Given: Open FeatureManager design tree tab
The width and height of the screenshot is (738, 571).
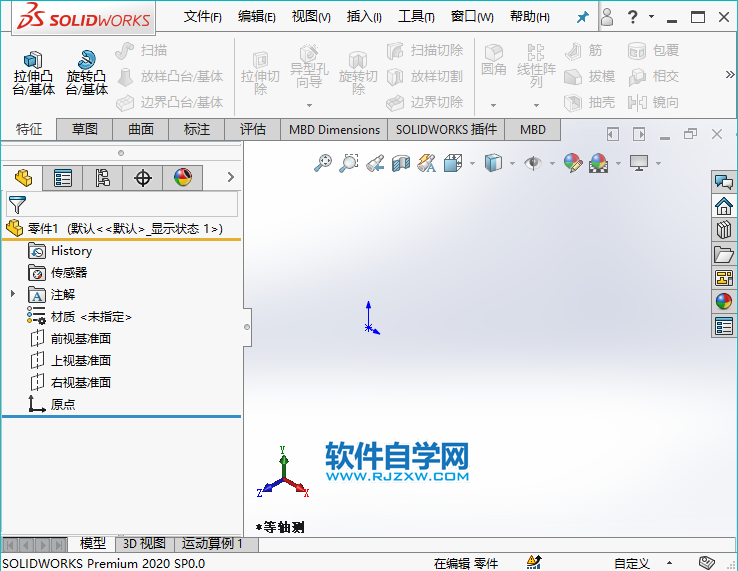Looking at the screenshot, I should click(x=23, y=177).
